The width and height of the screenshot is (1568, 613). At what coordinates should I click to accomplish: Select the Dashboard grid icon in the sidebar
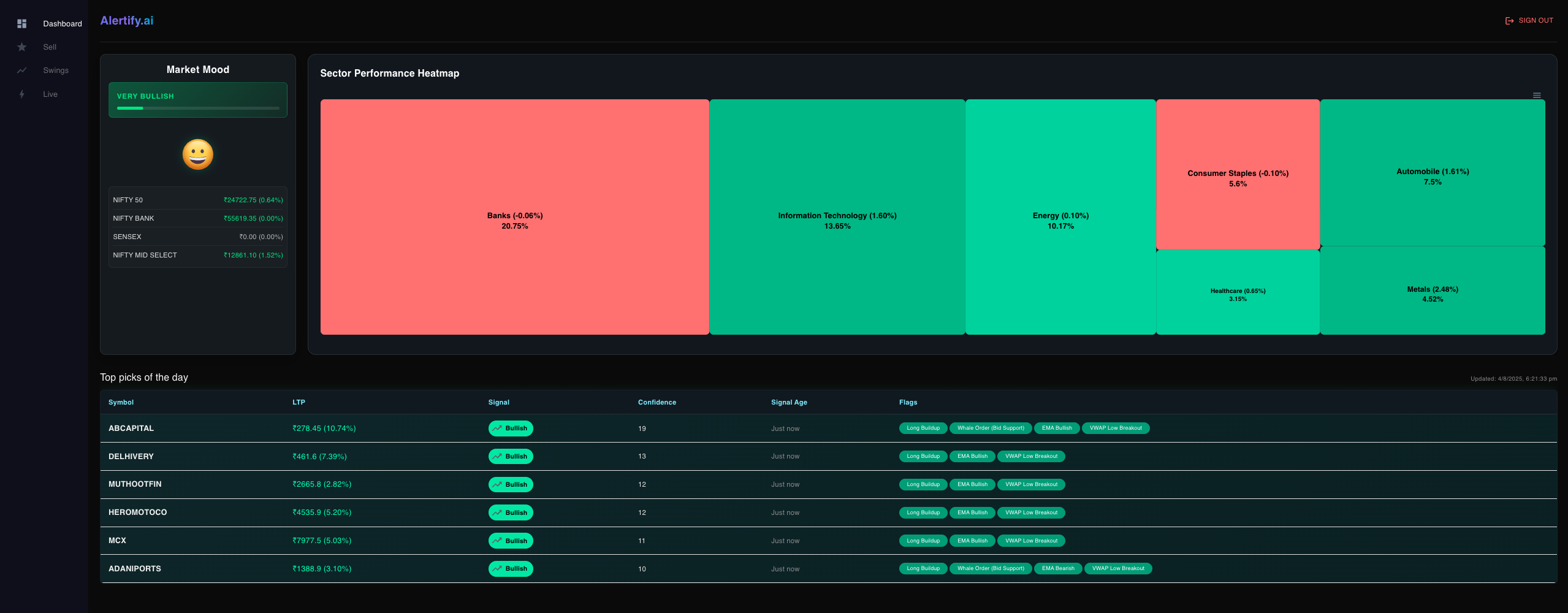click(x=21, y=23)
